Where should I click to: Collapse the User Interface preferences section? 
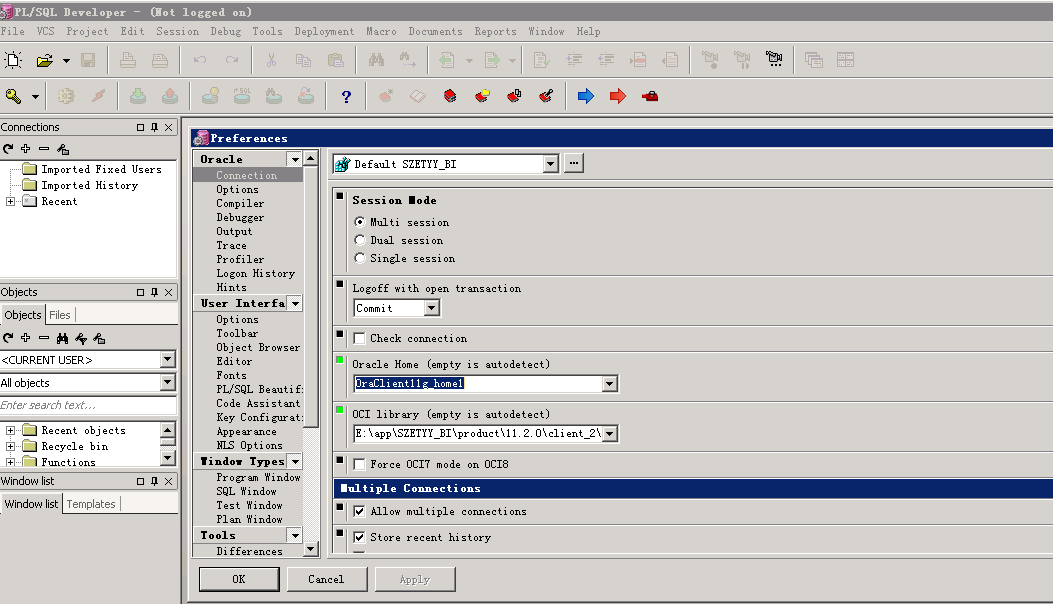pyautogui.click(x=295, y=304)
